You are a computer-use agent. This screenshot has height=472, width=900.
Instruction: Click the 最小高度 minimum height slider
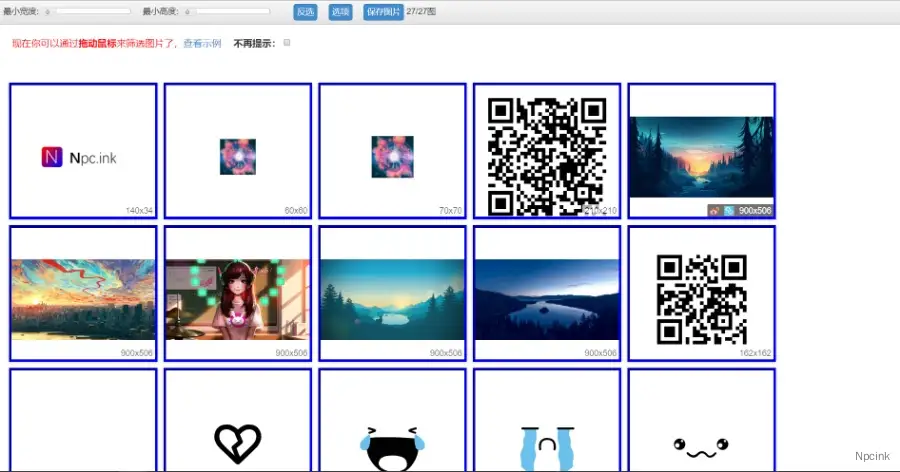pos(228,12)
